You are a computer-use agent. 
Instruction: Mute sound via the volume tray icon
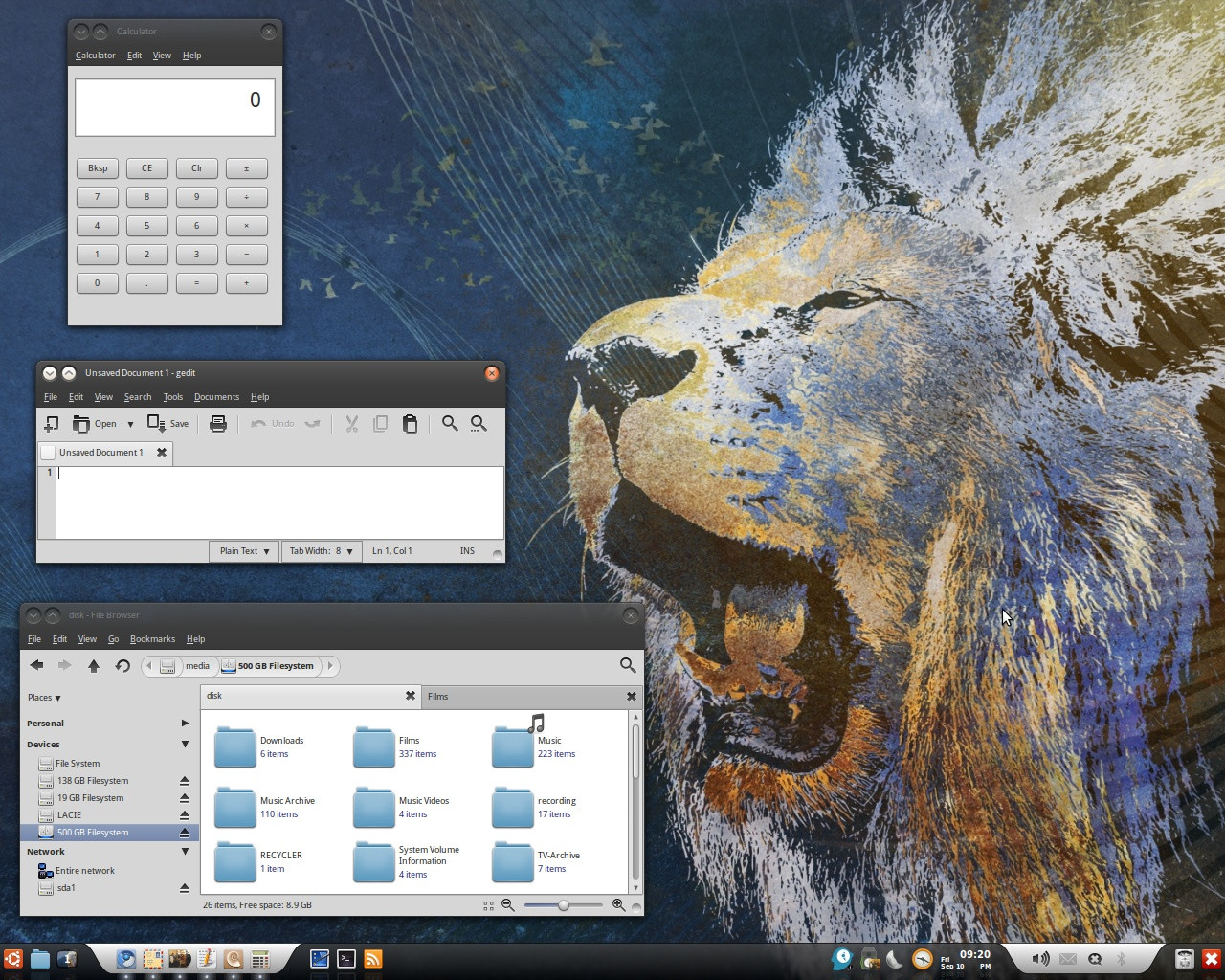pyautogui.click(x=1040, y=959)
